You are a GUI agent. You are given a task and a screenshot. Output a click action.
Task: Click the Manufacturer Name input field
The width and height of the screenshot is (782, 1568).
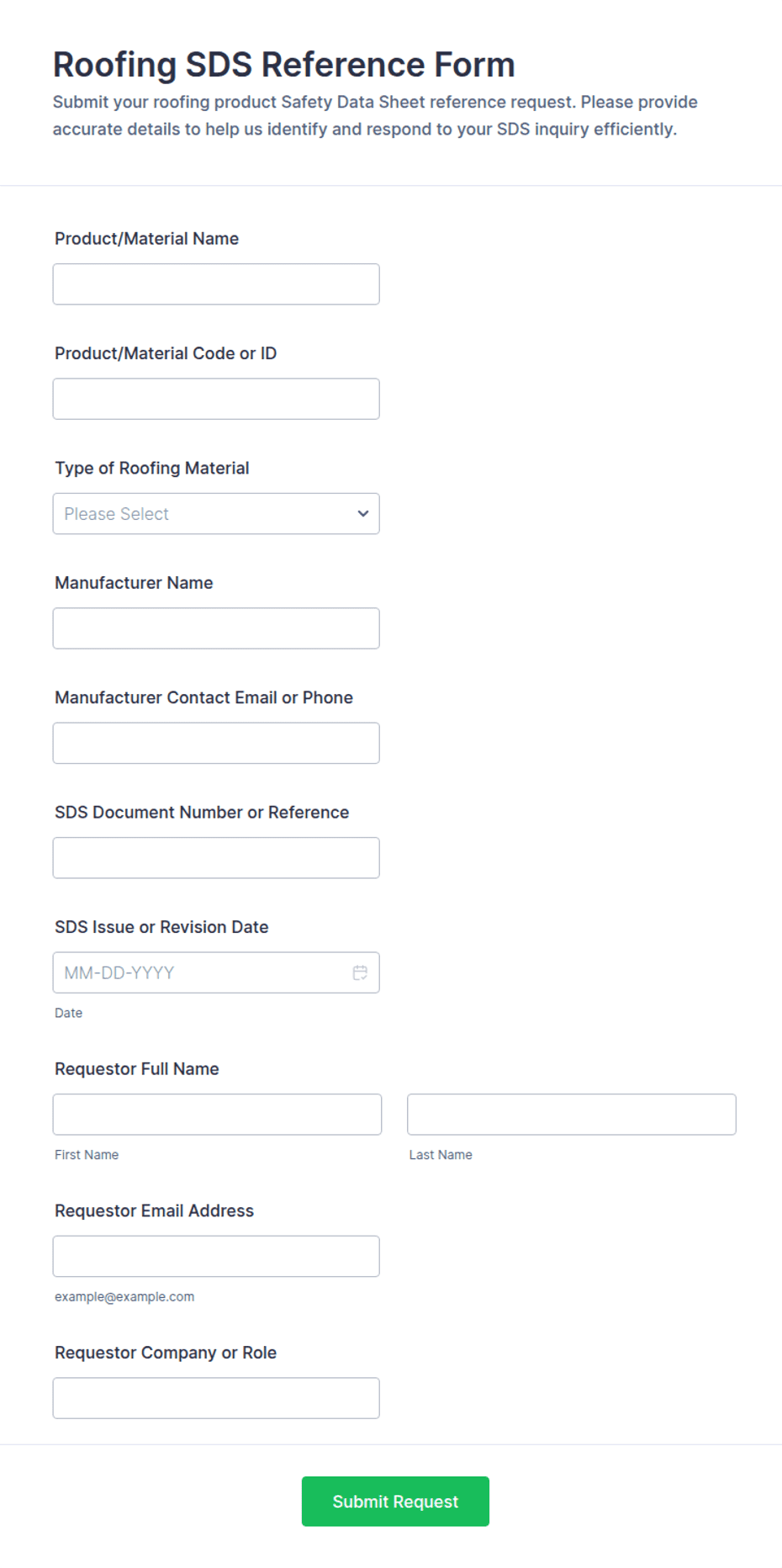point(216,628)
